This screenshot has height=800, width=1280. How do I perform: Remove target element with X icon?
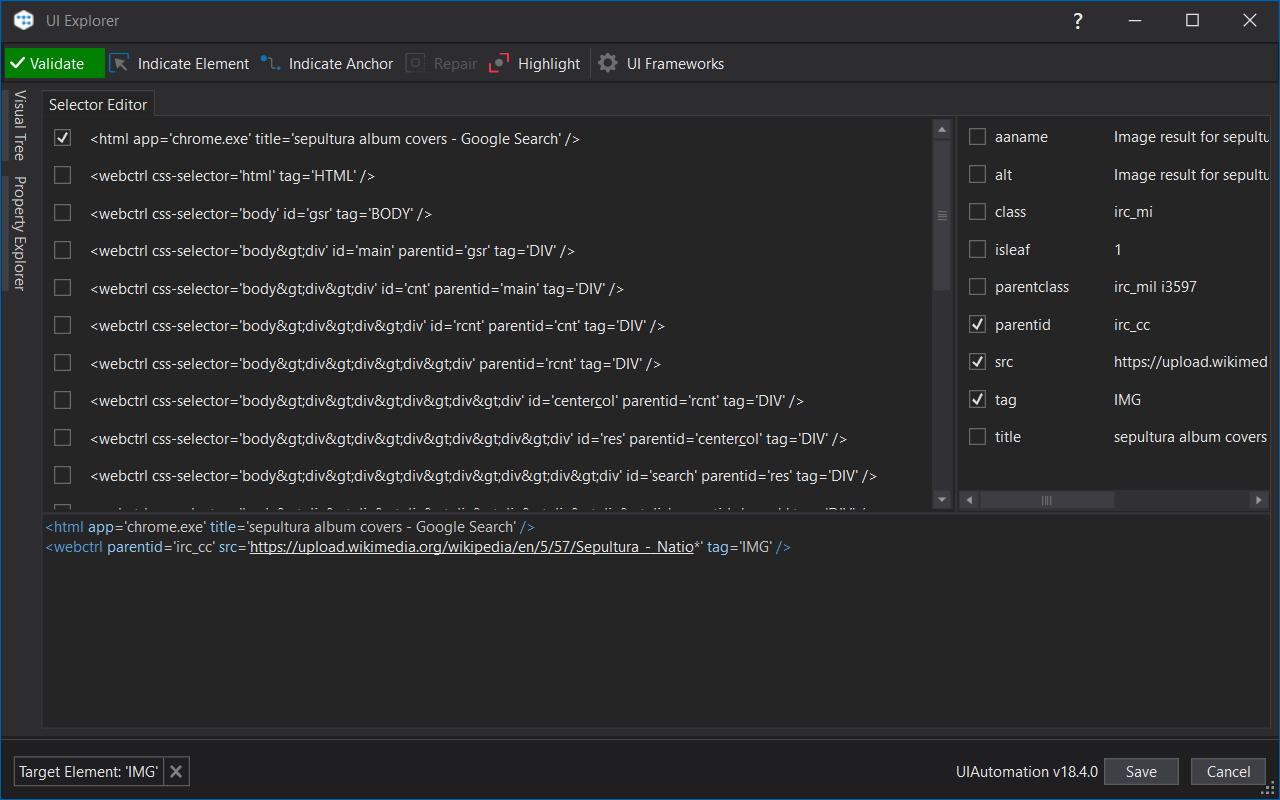pos(176,772)
